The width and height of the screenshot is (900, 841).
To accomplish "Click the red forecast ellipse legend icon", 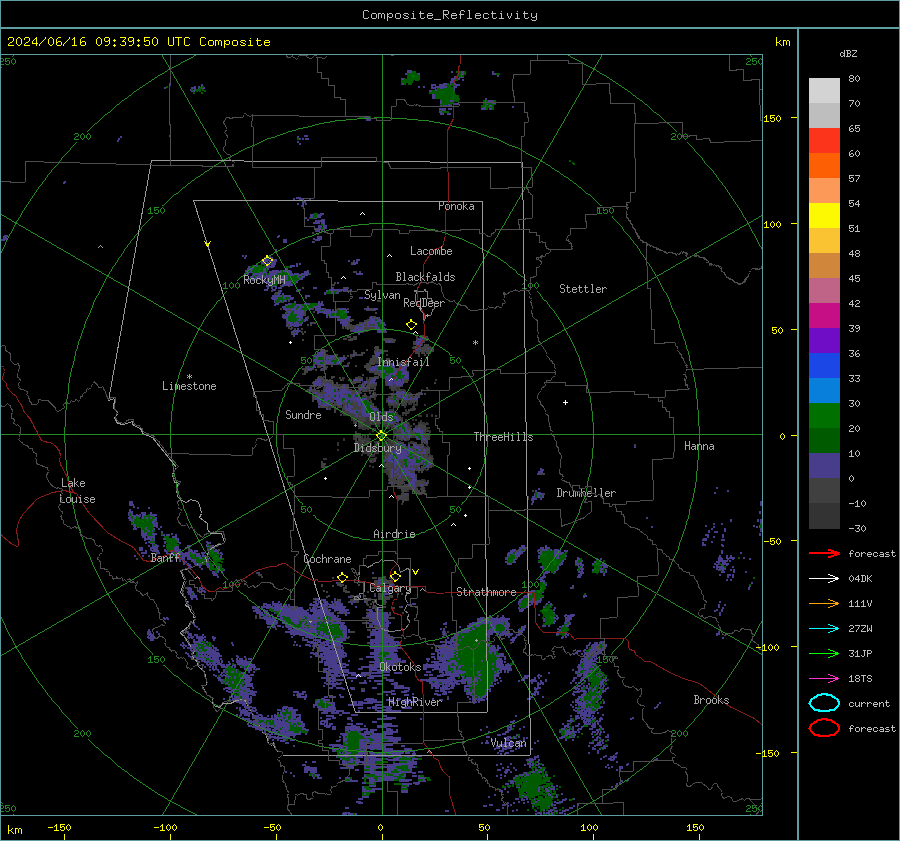I will 824,728.
